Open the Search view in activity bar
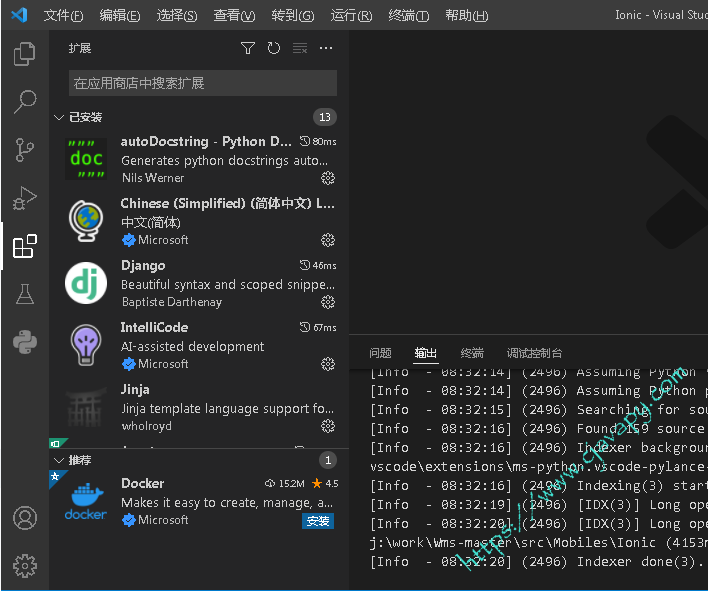Viewport: 708px width, 591px height. pyautogui.click(x=24, y=102)
